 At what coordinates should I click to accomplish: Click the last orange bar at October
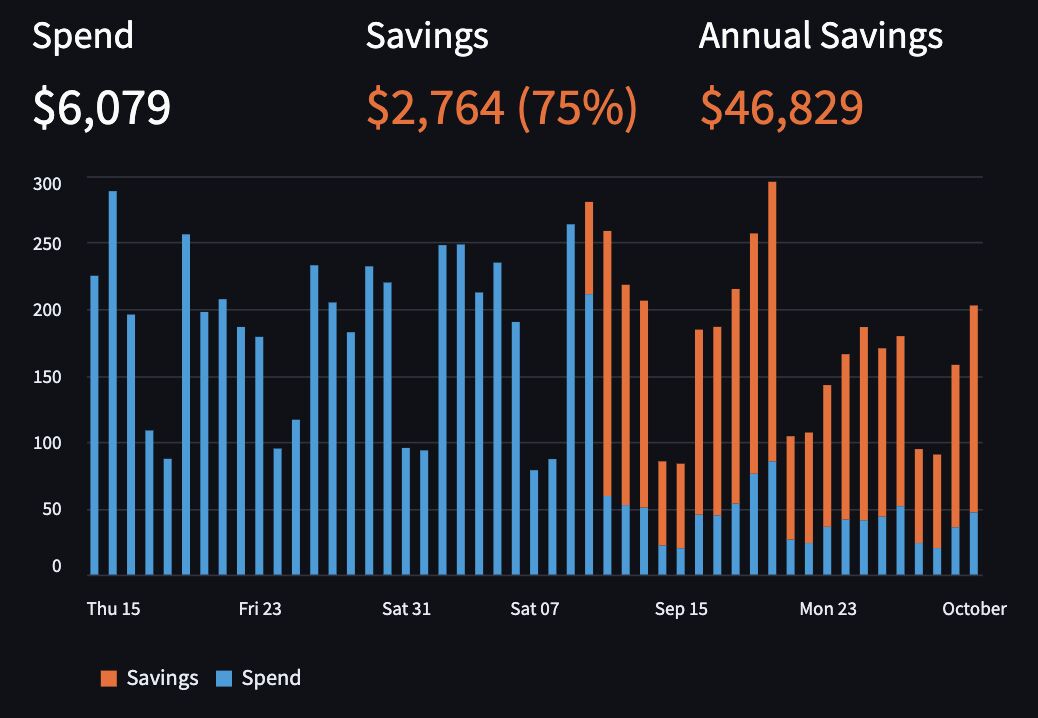(974, 409)
